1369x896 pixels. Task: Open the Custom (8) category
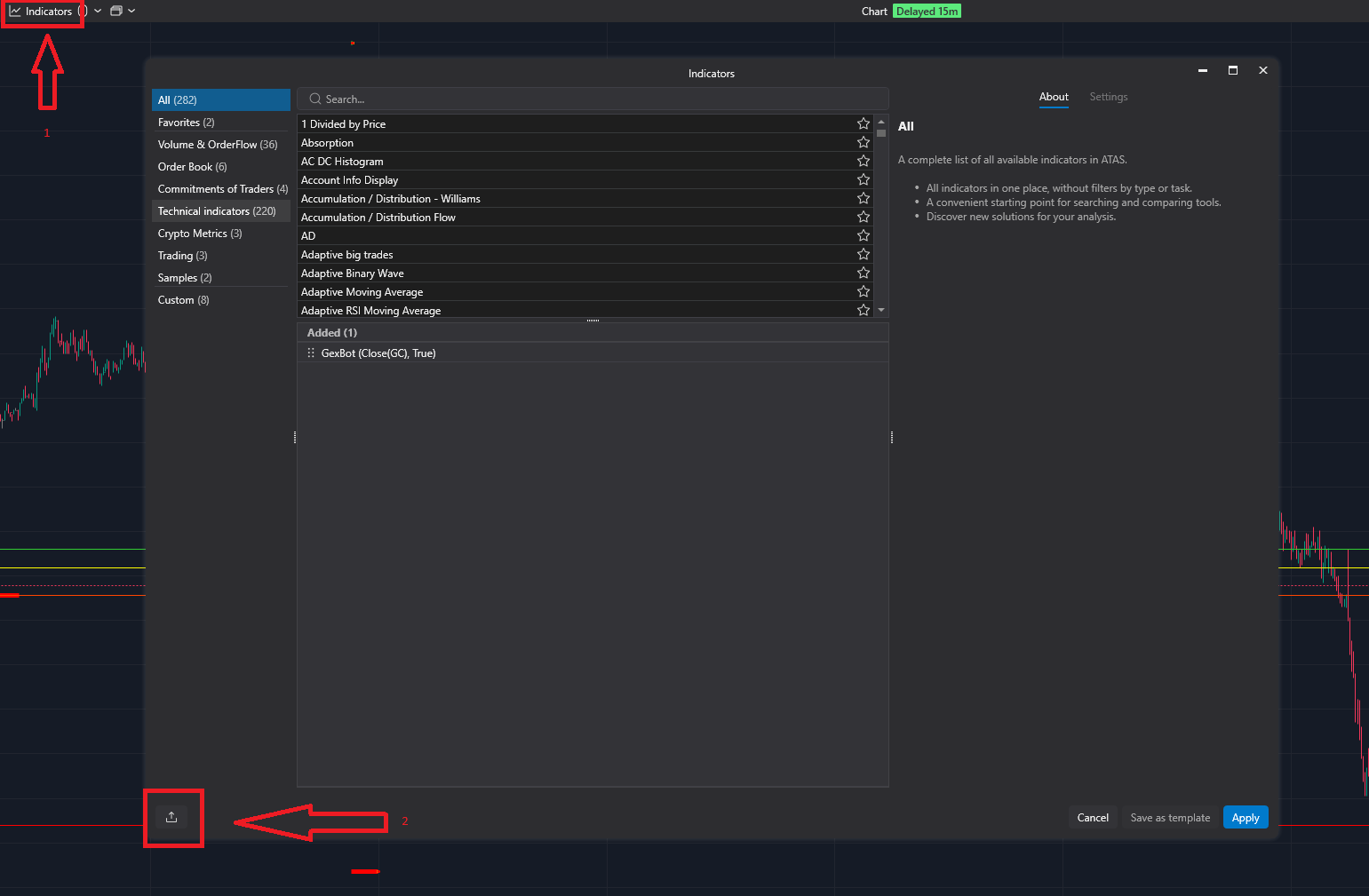tap(221, 300)
